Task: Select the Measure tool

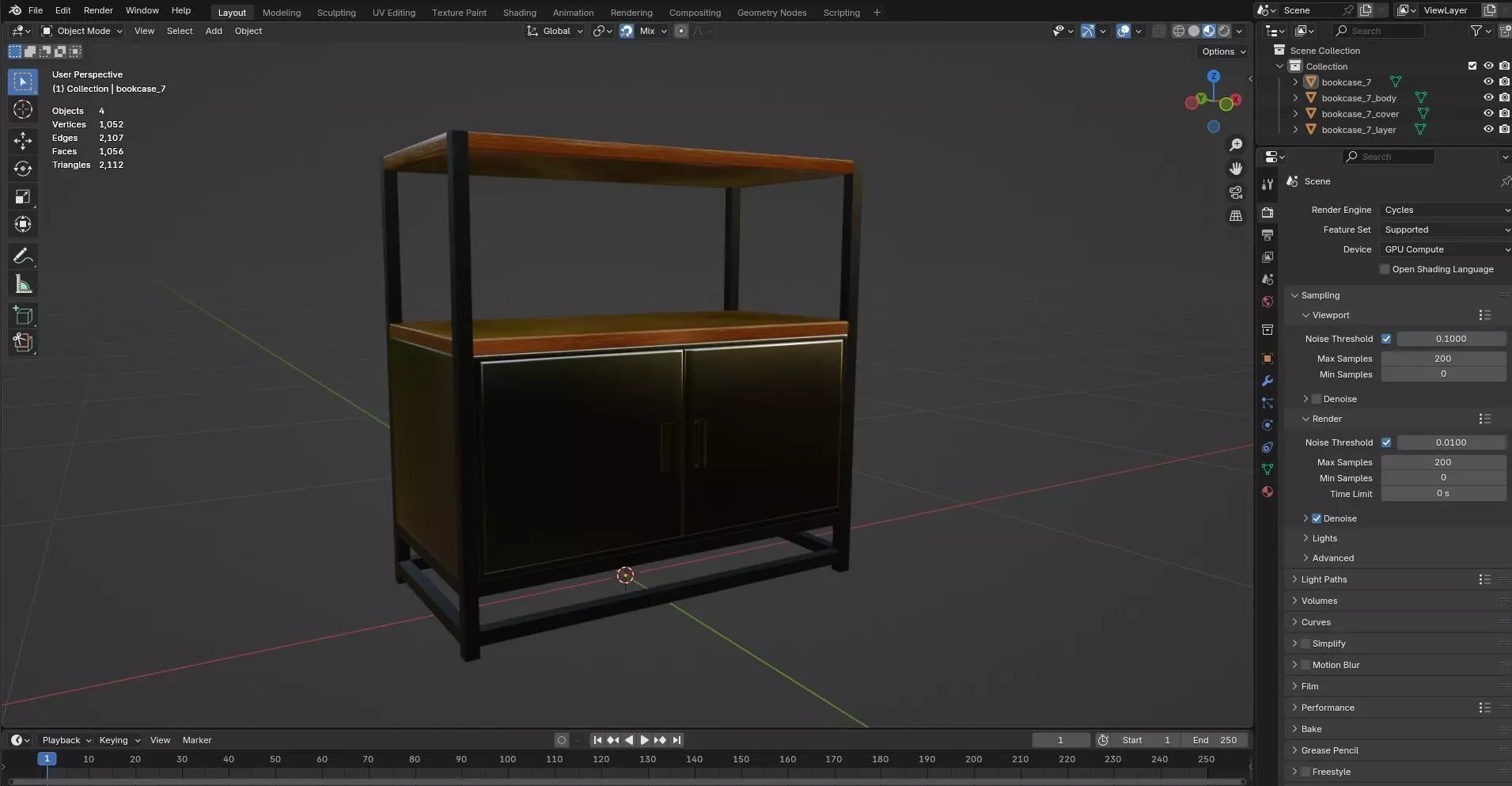Action: [x=23, y=284]
